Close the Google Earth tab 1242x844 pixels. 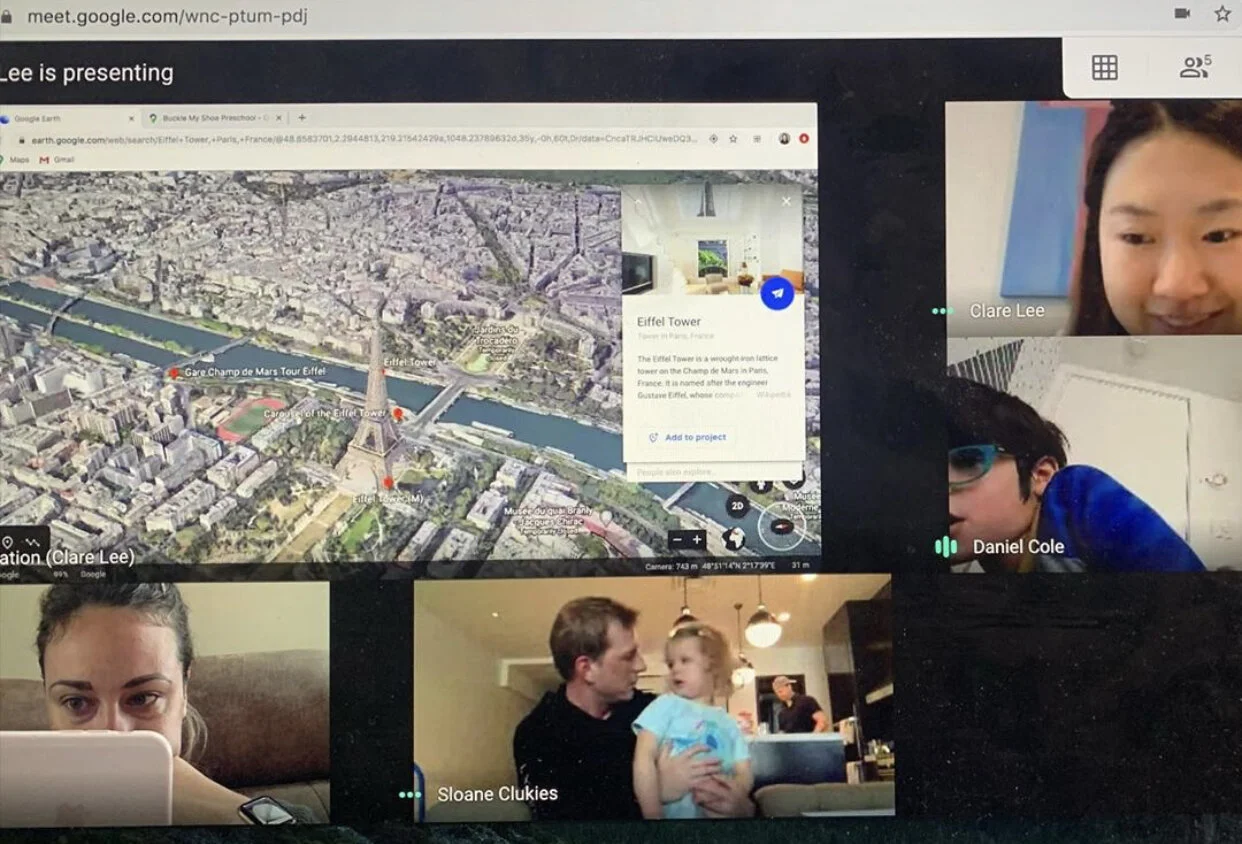pyautogui.click(x=131, y=118)
